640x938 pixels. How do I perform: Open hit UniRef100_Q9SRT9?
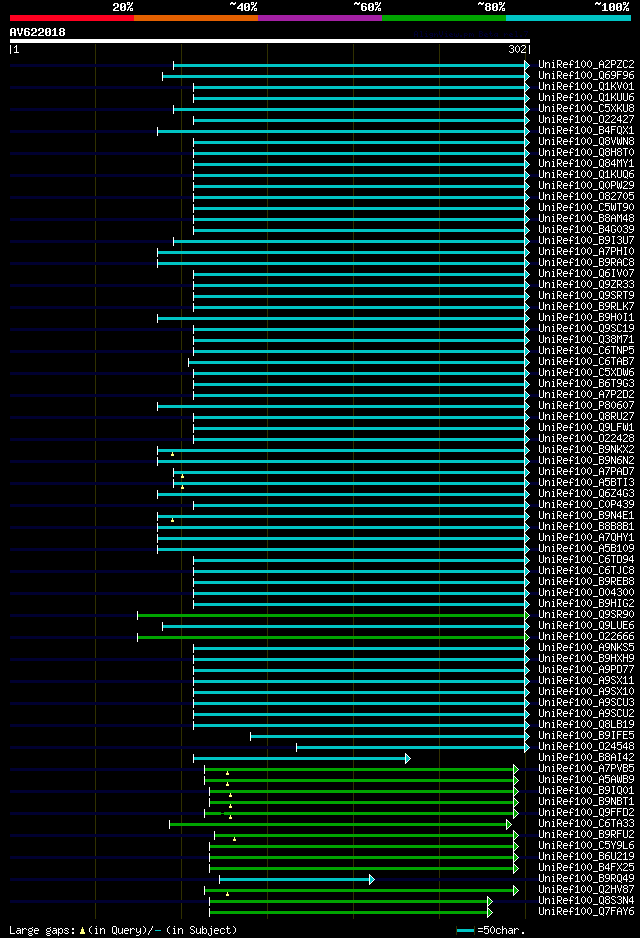586,296
